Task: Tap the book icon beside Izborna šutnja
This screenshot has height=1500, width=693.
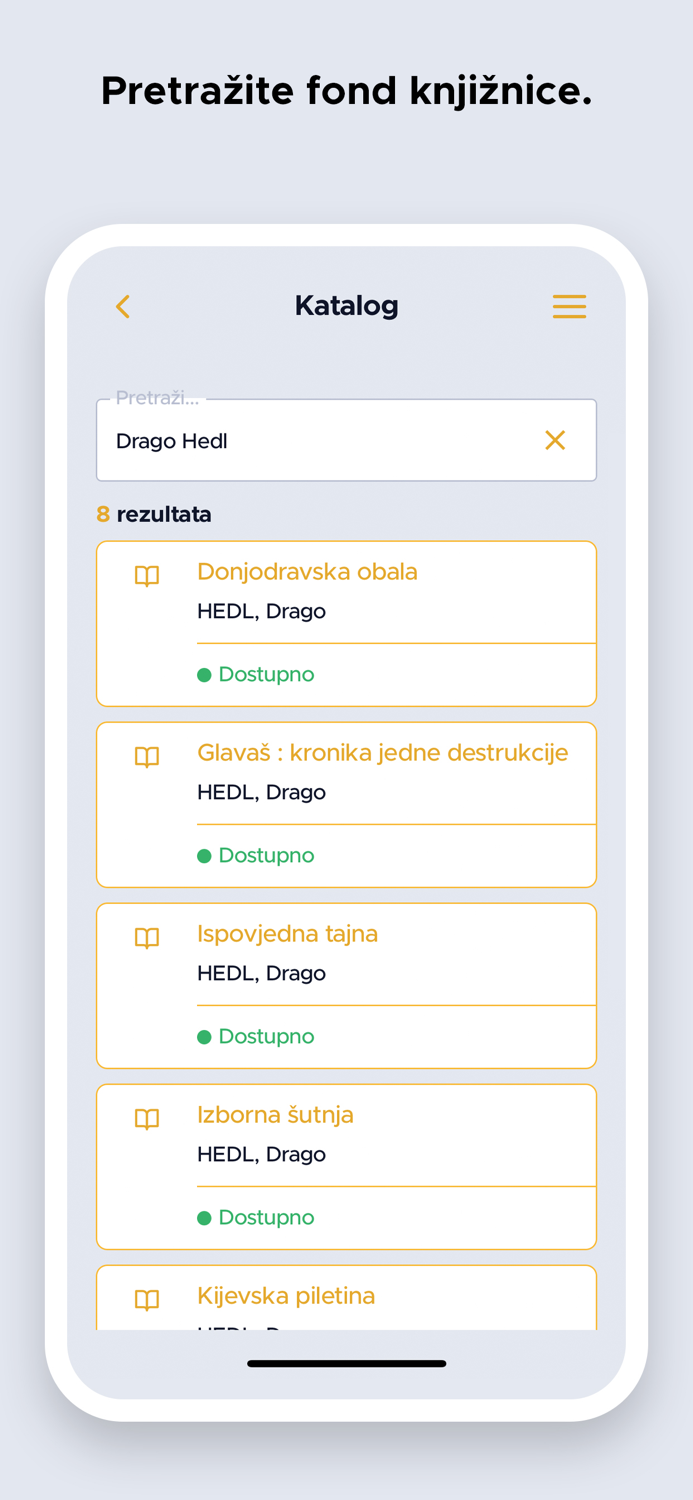Action: pos(146,1120)
